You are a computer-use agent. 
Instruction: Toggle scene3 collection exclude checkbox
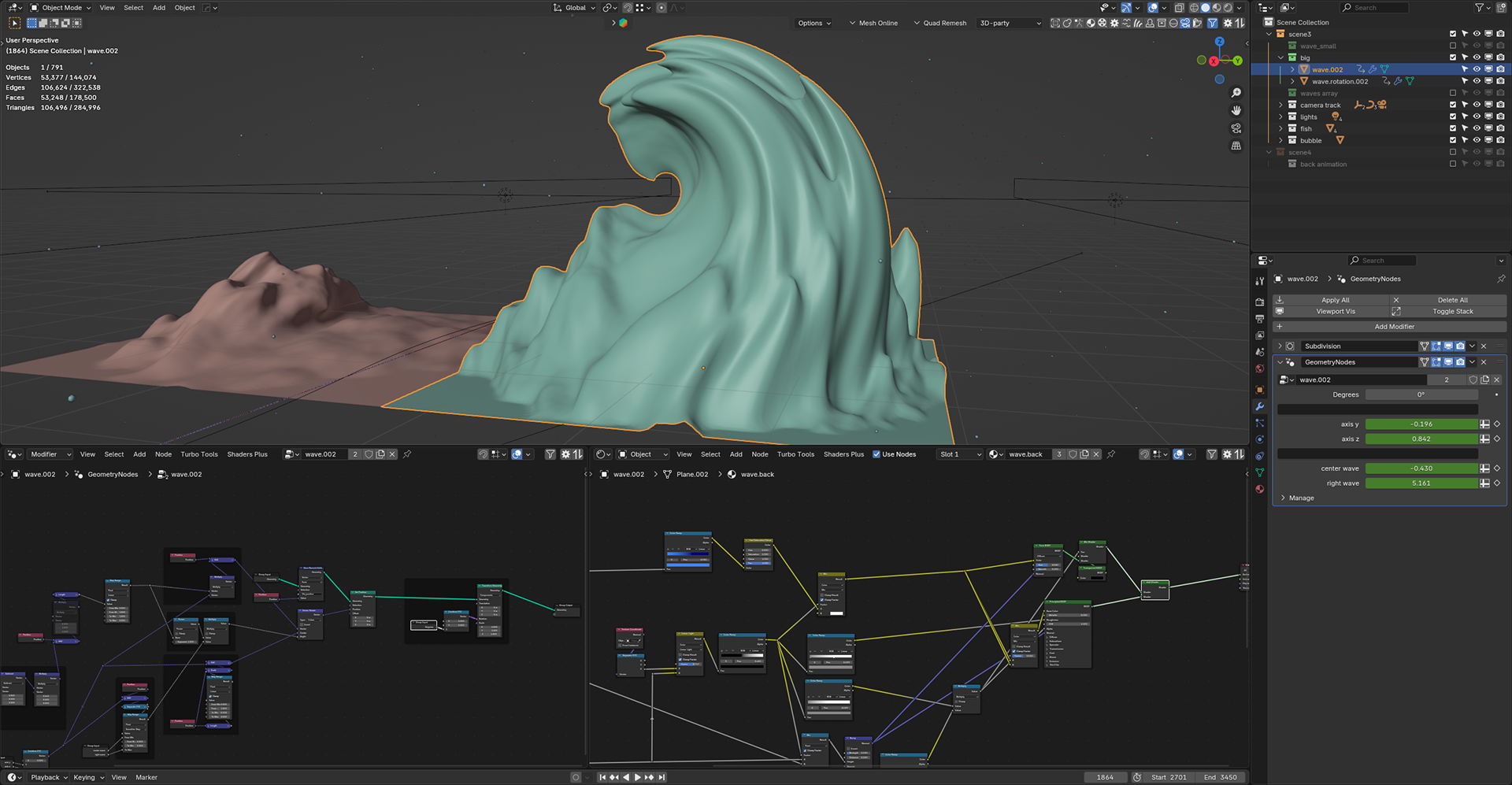click(1453, 34)
